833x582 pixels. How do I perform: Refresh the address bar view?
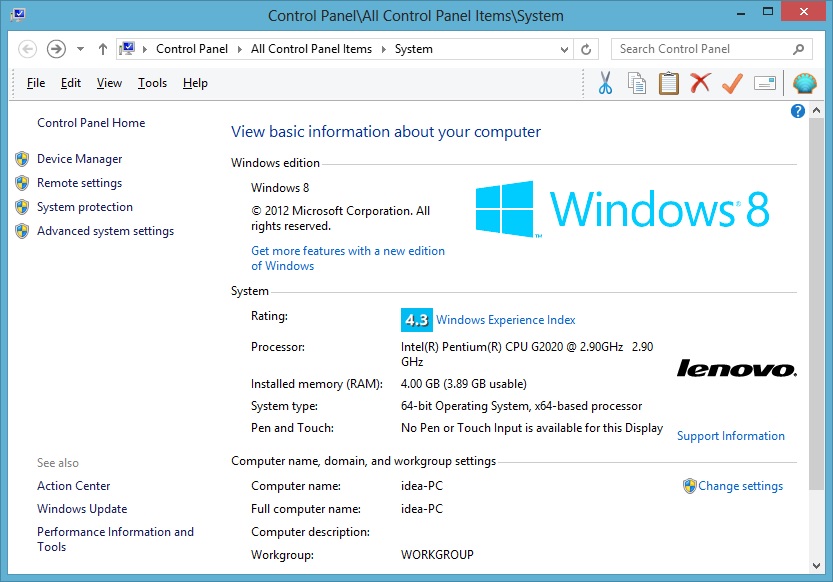[x=587, y=49]
